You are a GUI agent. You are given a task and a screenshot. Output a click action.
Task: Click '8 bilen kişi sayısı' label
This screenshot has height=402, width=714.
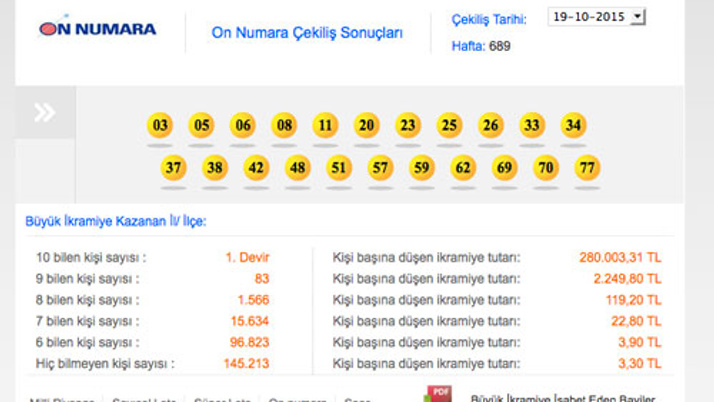tap(87, 300)
